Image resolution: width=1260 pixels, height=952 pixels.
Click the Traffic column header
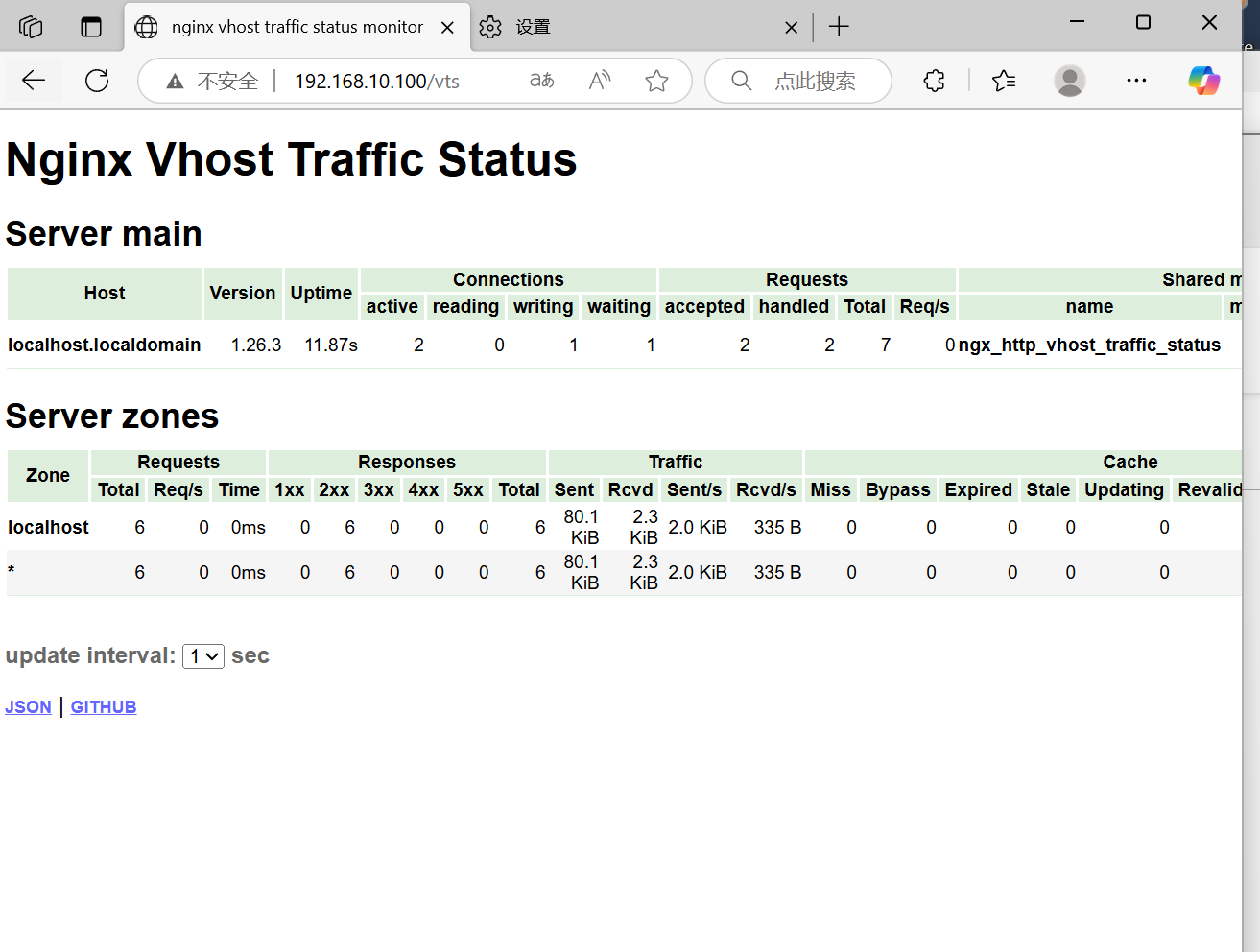click(x=676, y=462)
